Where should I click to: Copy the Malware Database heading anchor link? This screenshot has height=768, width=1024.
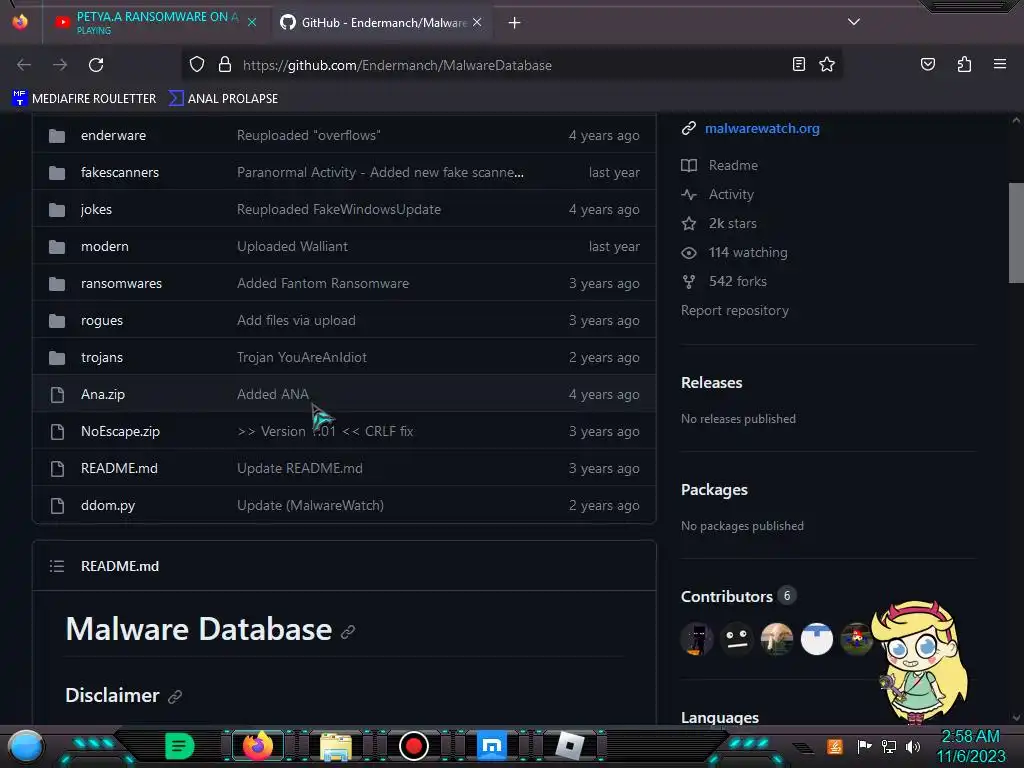[348, 631]
